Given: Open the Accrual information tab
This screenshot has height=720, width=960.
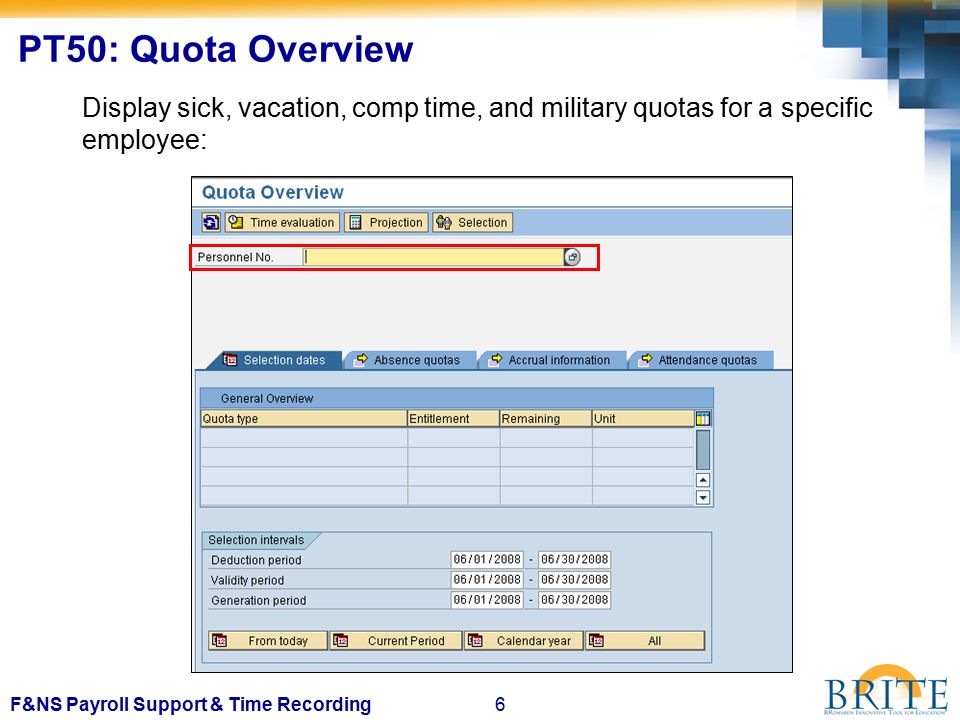Looking at the screenshot, I should point(551,360).
